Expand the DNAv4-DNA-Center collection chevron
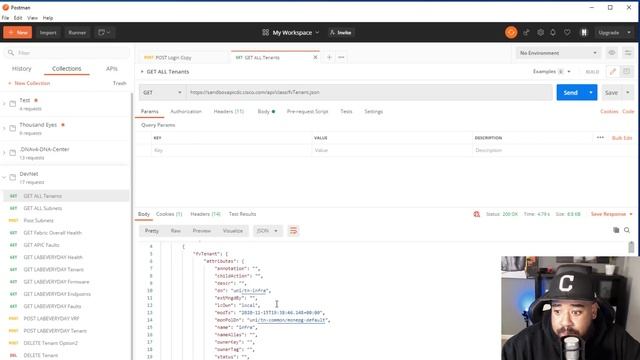This screenshot has width=640, height=360. 4,153
